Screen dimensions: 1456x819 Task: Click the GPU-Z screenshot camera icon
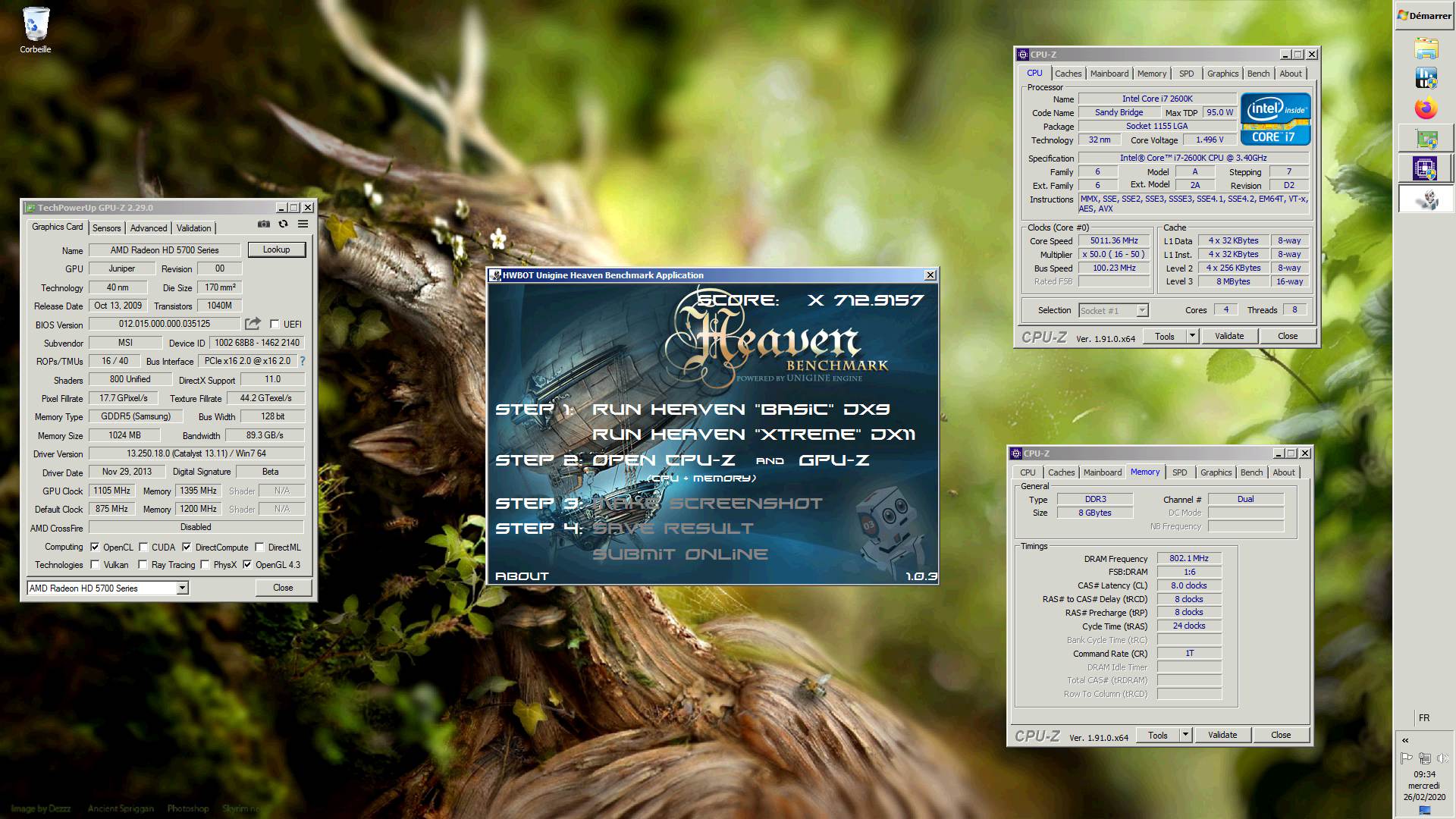pyautogui.click(x=263, y=224)
